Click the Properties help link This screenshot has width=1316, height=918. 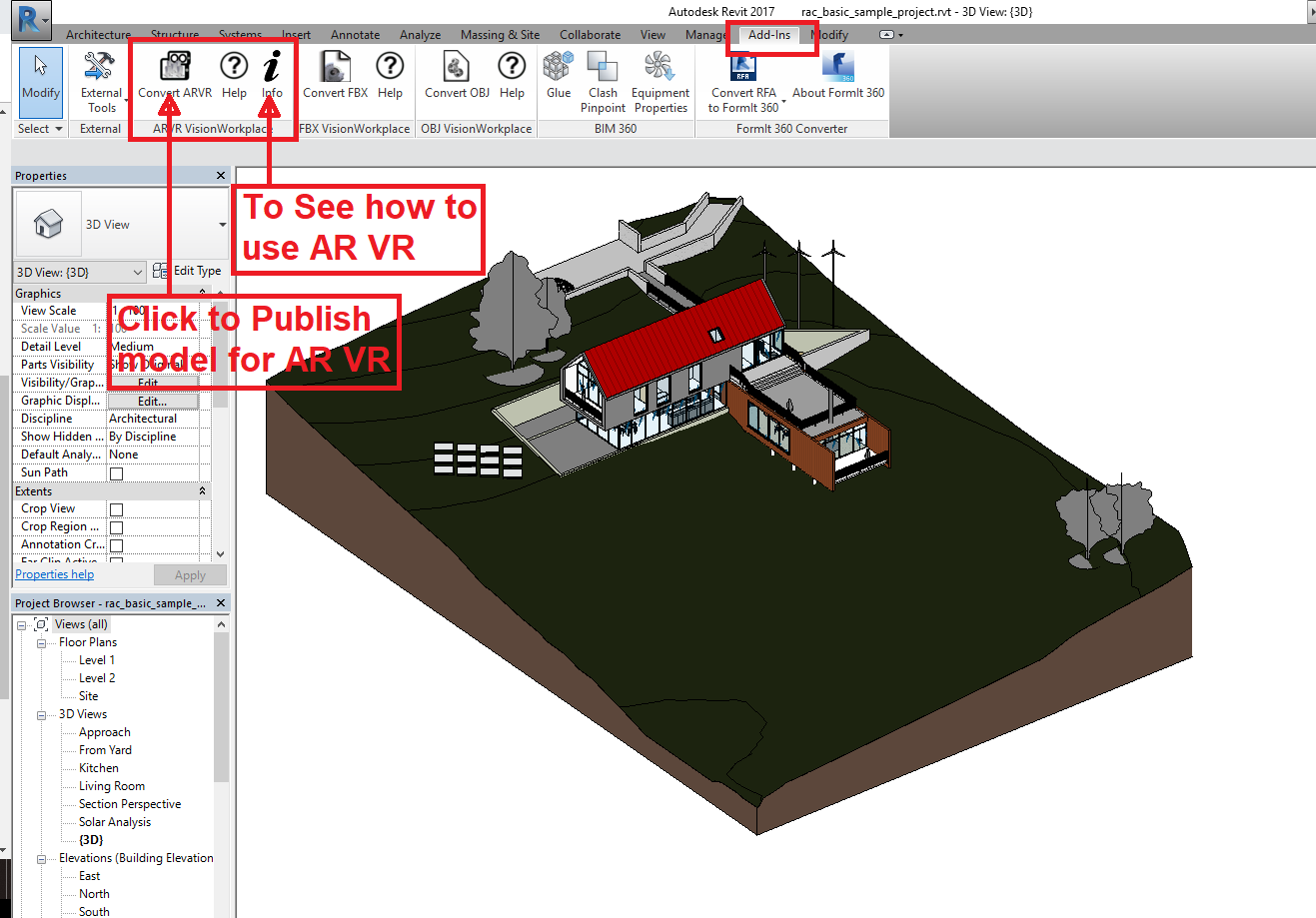click(54, 573)
